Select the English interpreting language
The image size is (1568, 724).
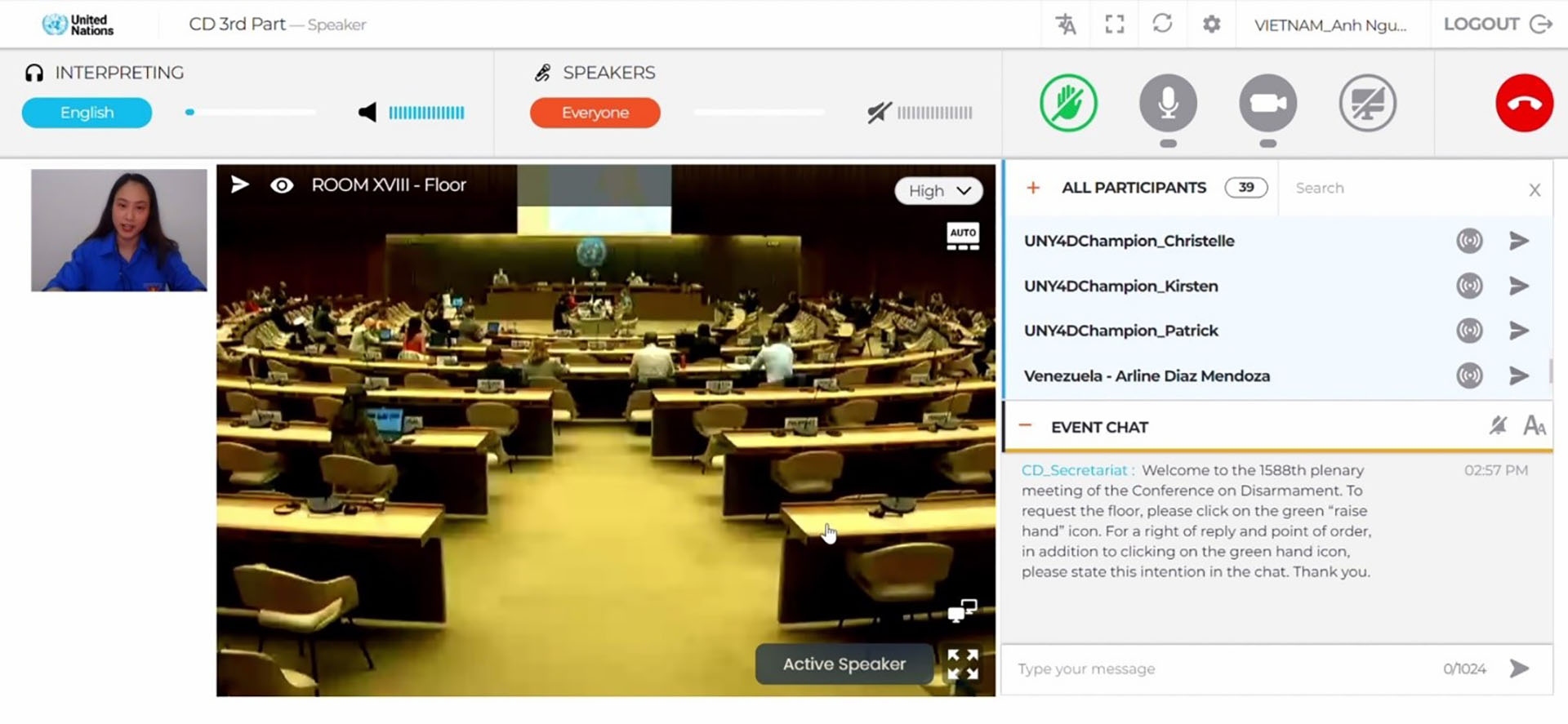click(87, 113)
